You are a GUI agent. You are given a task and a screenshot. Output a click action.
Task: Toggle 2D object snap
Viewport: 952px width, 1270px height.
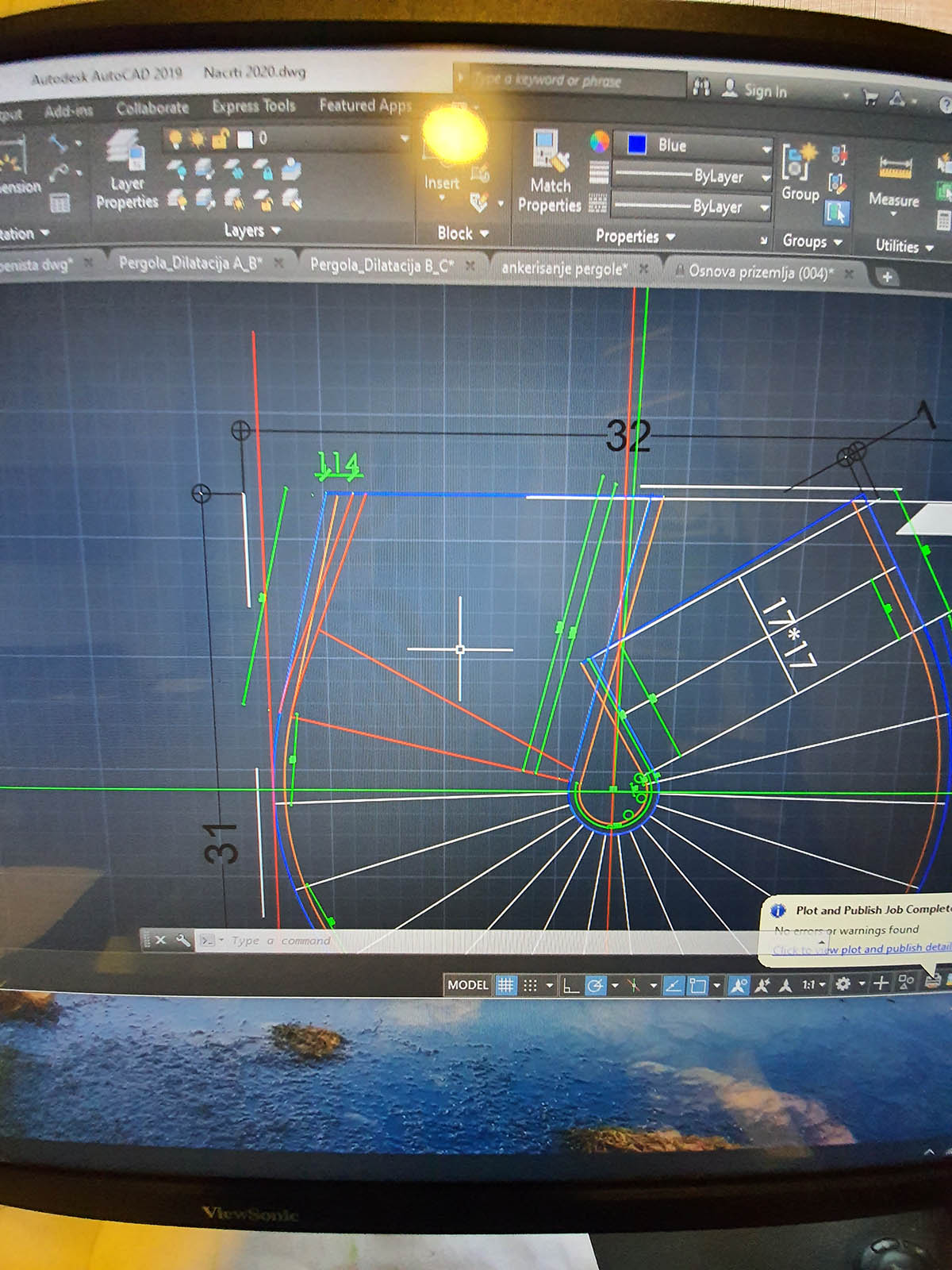point(697,986)
